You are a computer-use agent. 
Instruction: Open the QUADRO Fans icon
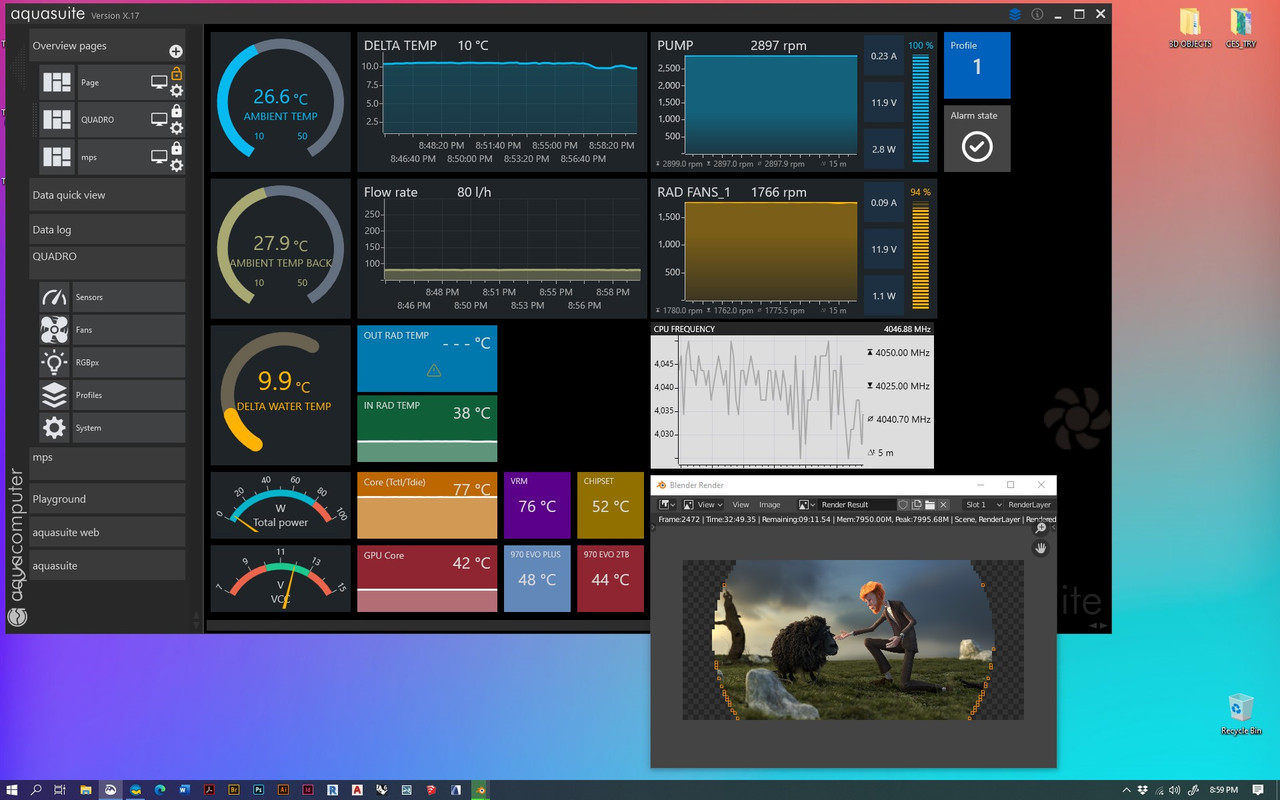tap(54, 330)
